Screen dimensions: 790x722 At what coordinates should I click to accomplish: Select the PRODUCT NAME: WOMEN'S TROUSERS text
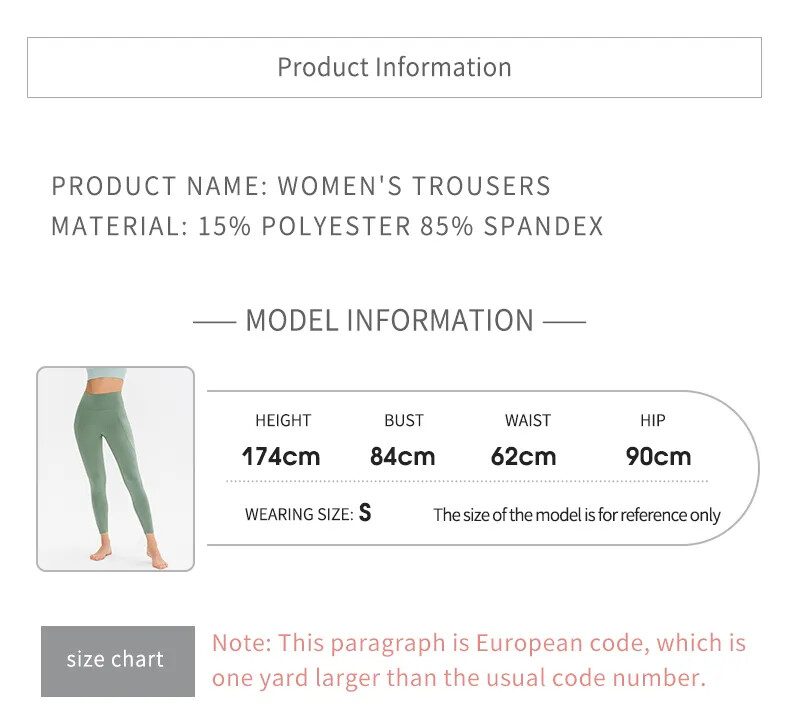301,186
